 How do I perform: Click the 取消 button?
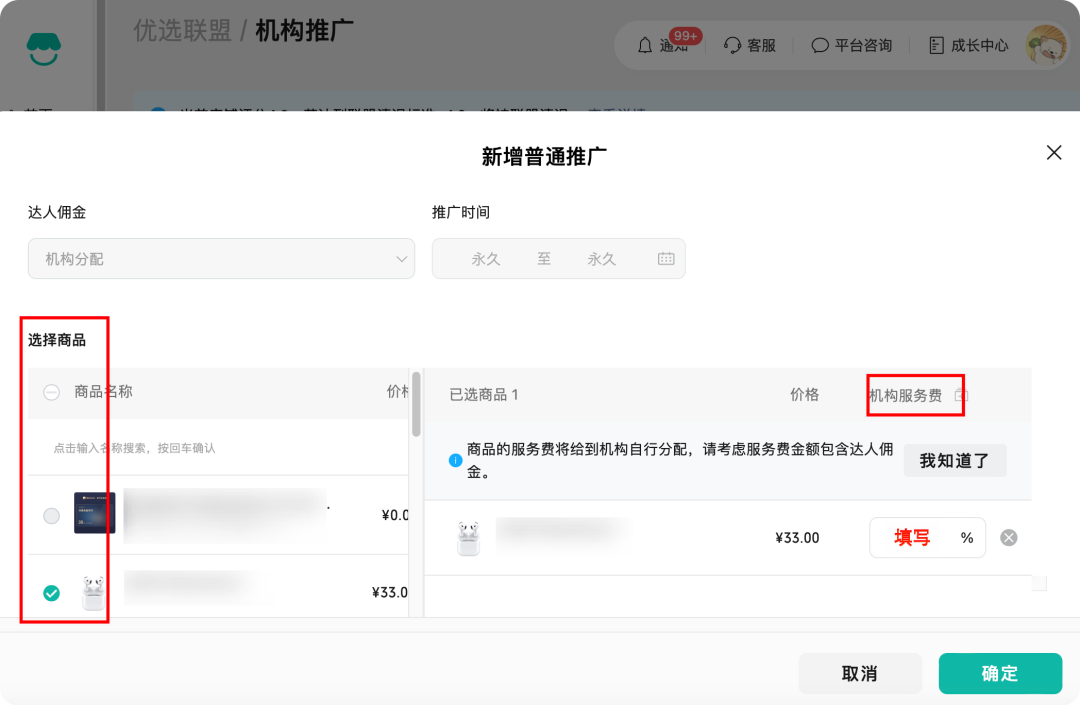click(x=860, y=673)
